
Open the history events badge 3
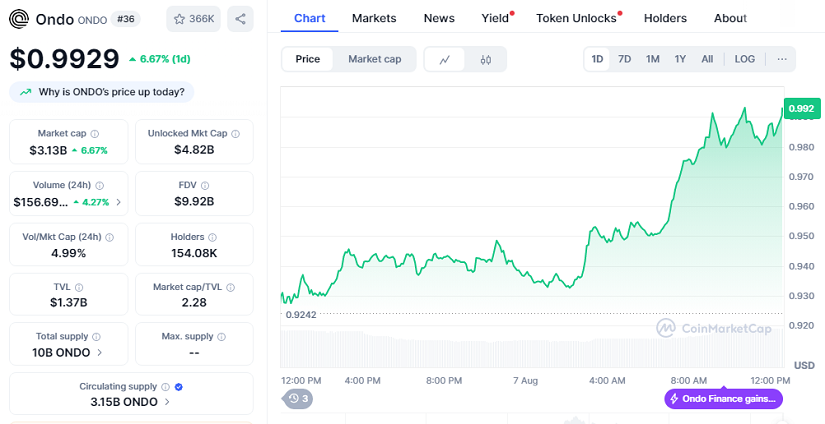299,399
